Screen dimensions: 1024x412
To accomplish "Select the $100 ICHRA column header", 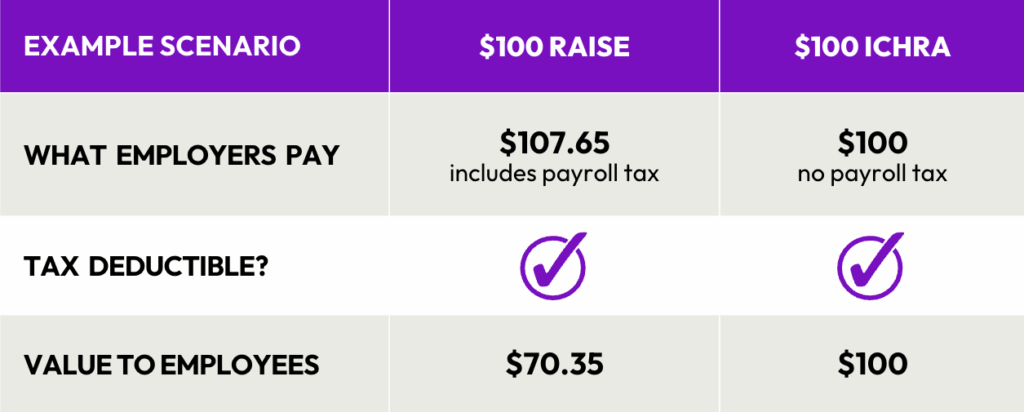I will [872, 46].
